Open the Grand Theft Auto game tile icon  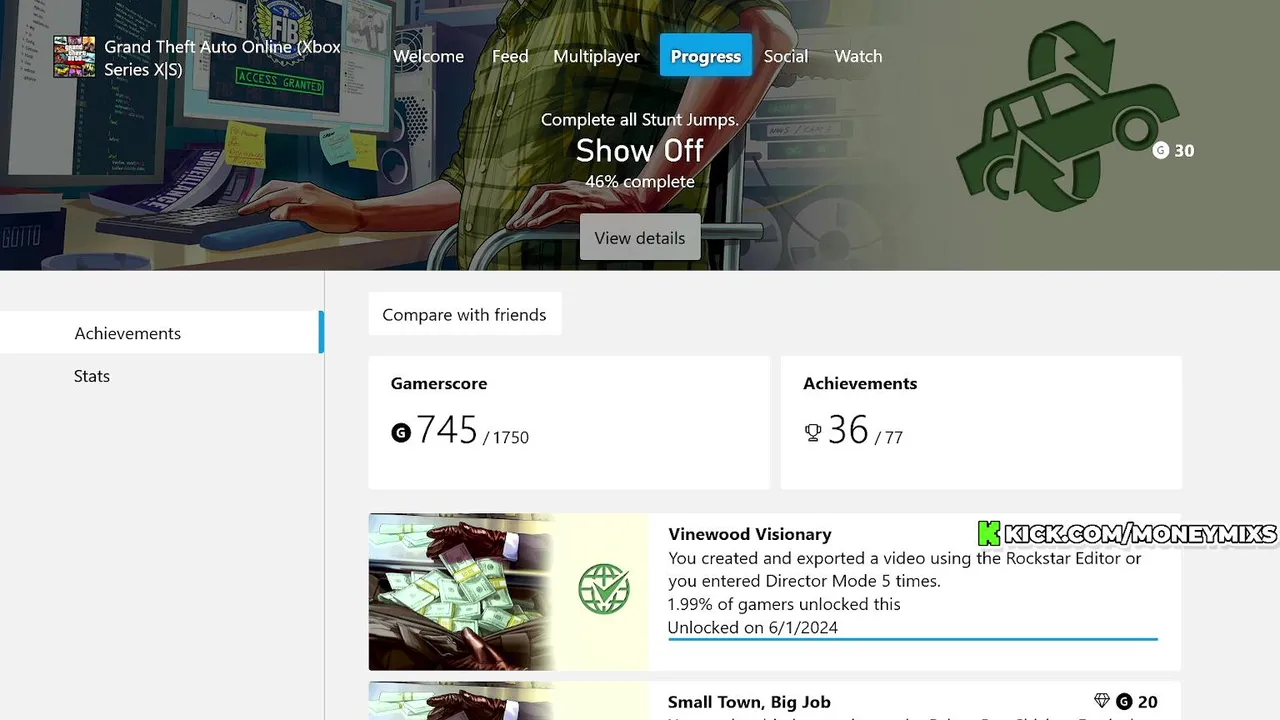74,57
